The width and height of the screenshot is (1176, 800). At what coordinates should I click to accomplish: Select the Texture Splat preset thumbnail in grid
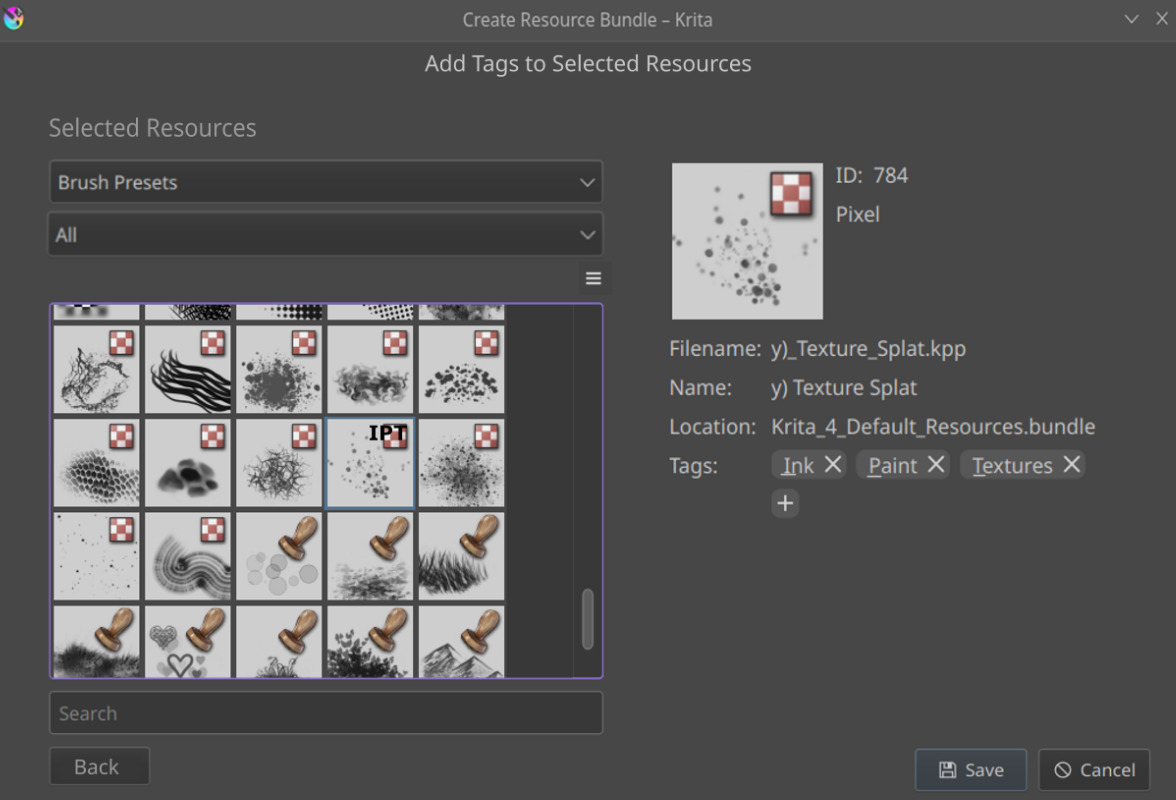click(370, 463)
